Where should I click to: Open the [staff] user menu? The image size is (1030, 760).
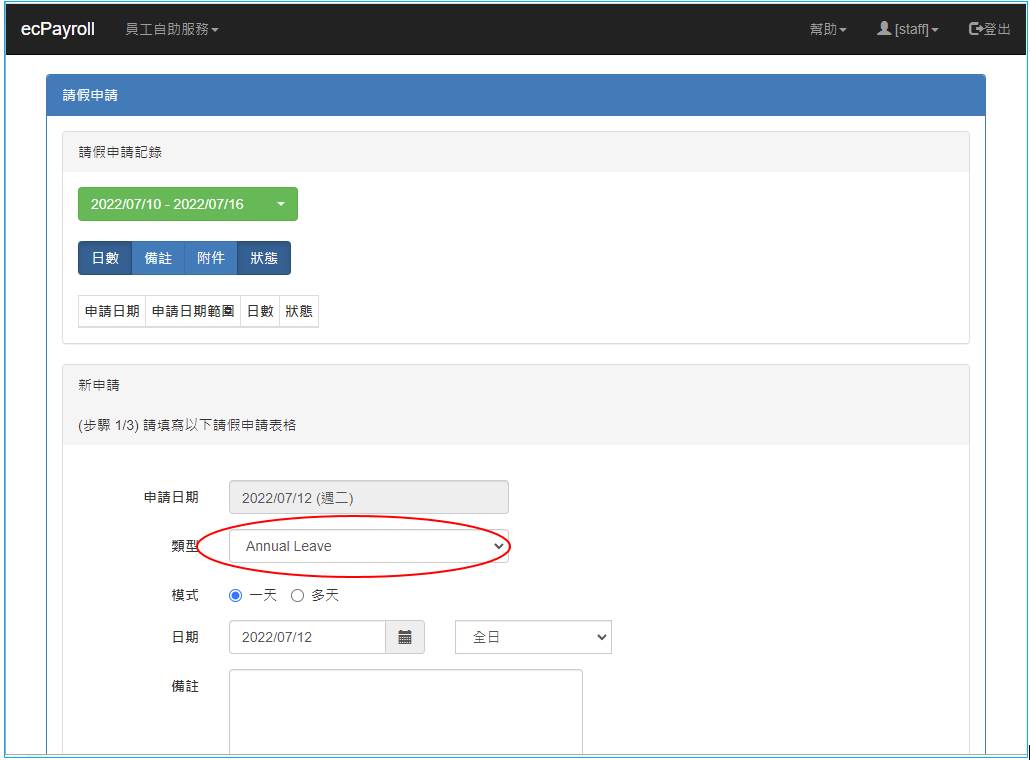click(x=908, y=29)
